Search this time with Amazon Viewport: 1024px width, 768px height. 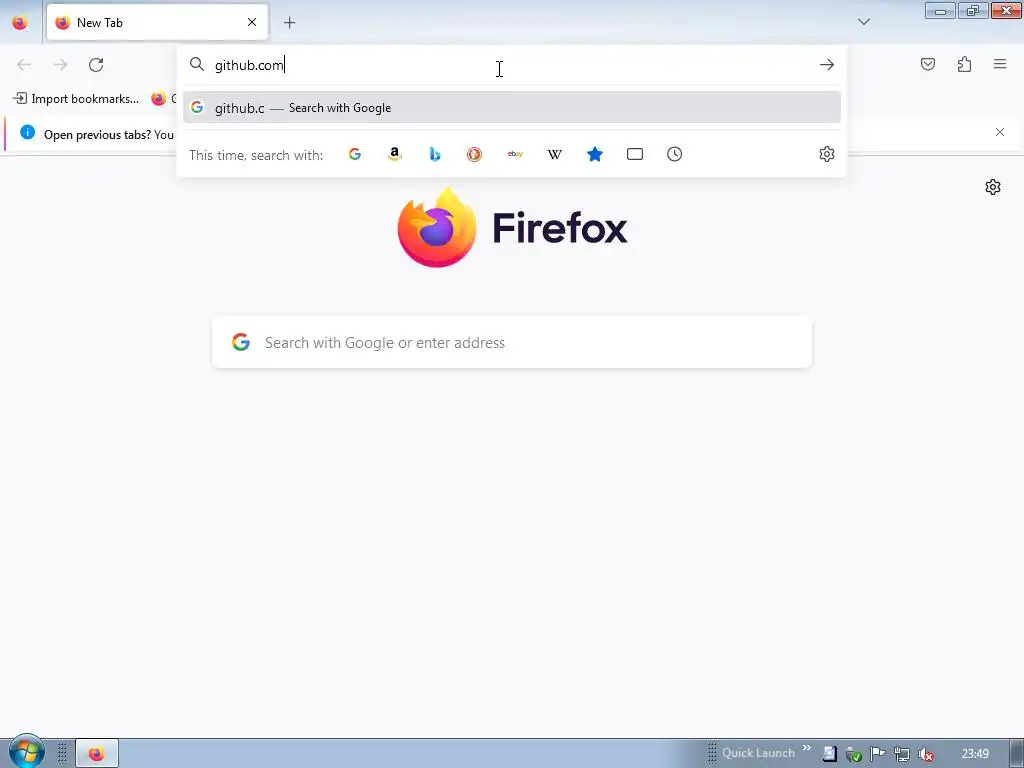click(x=394, y=154)
